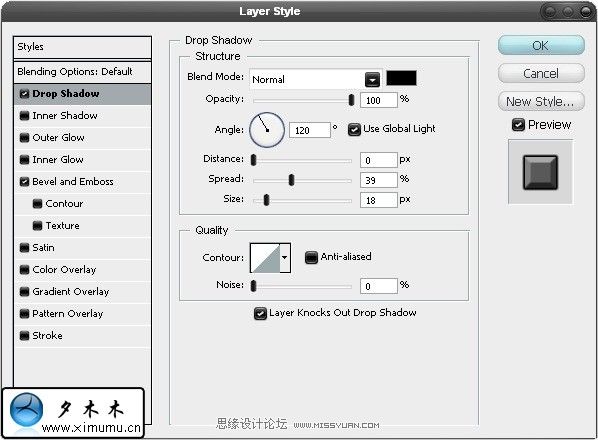This screenshot has height=440, width=598.
Task: Click the style preview thumbnail
Action: coord(540,172)
